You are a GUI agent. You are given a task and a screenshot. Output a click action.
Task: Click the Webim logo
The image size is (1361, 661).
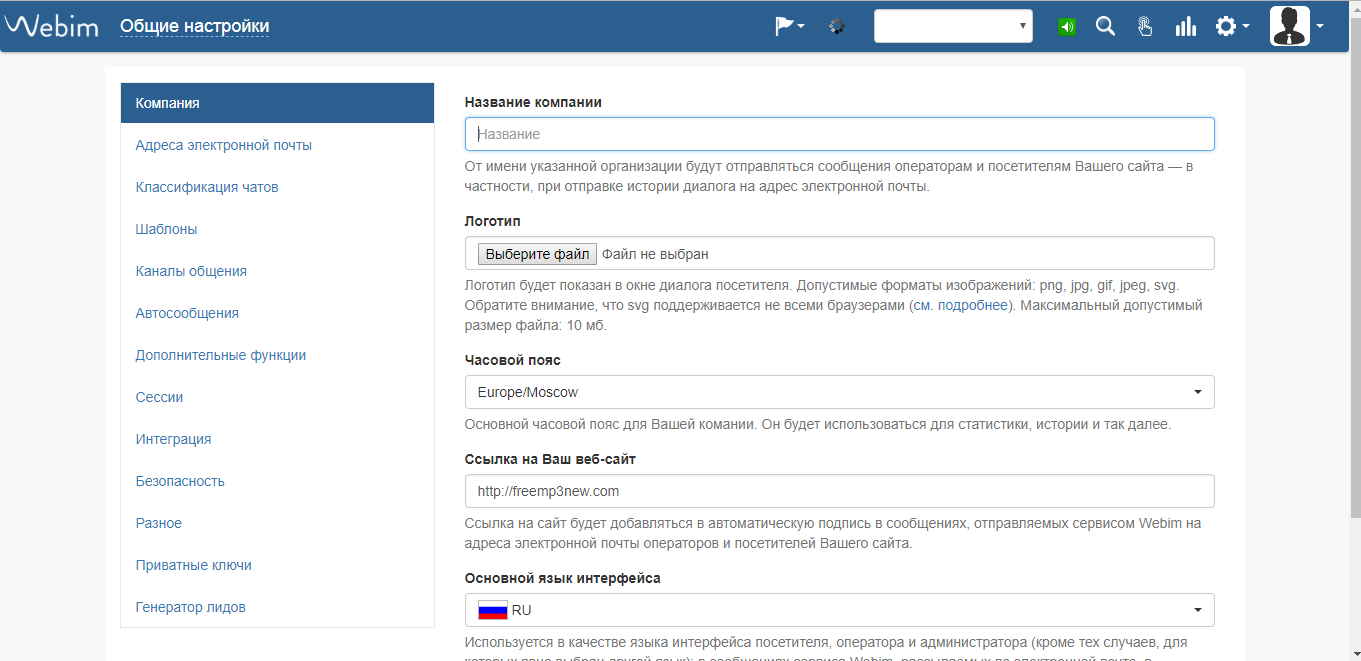coord(51,26)
